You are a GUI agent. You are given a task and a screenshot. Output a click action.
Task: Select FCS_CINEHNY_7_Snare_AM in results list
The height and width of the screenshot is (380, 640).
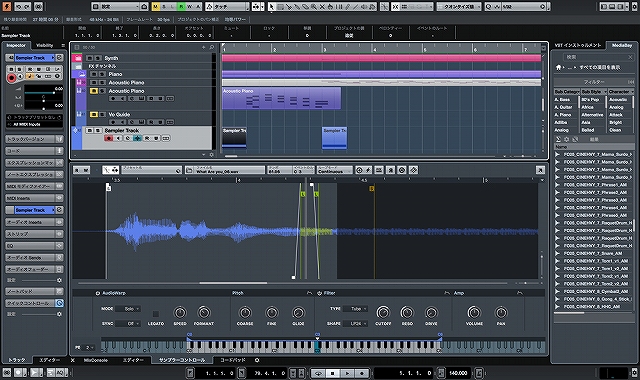(596, 253)
